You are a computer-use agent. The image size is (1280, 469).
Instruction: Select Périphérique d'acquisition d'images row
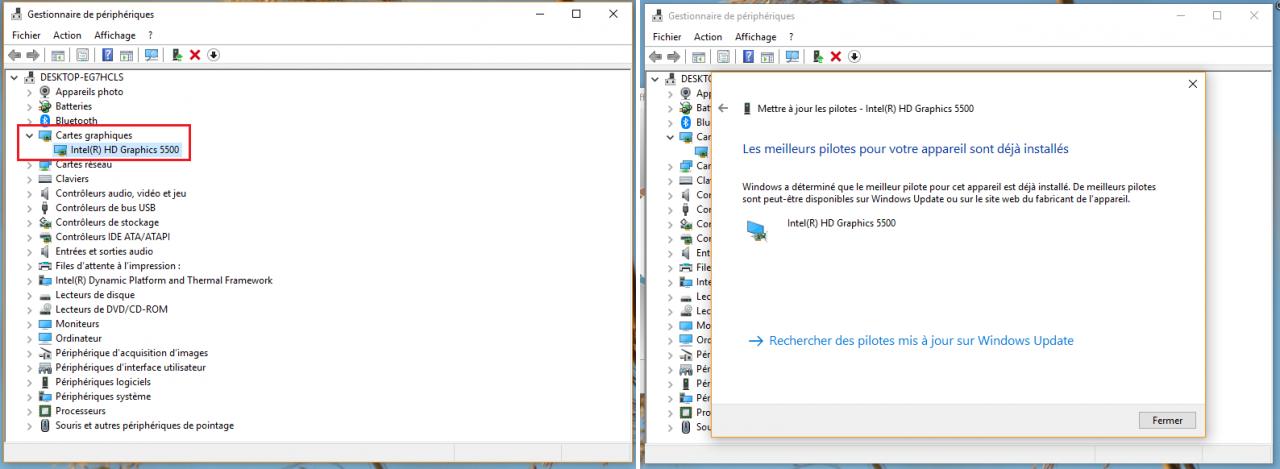click(132, 353)
